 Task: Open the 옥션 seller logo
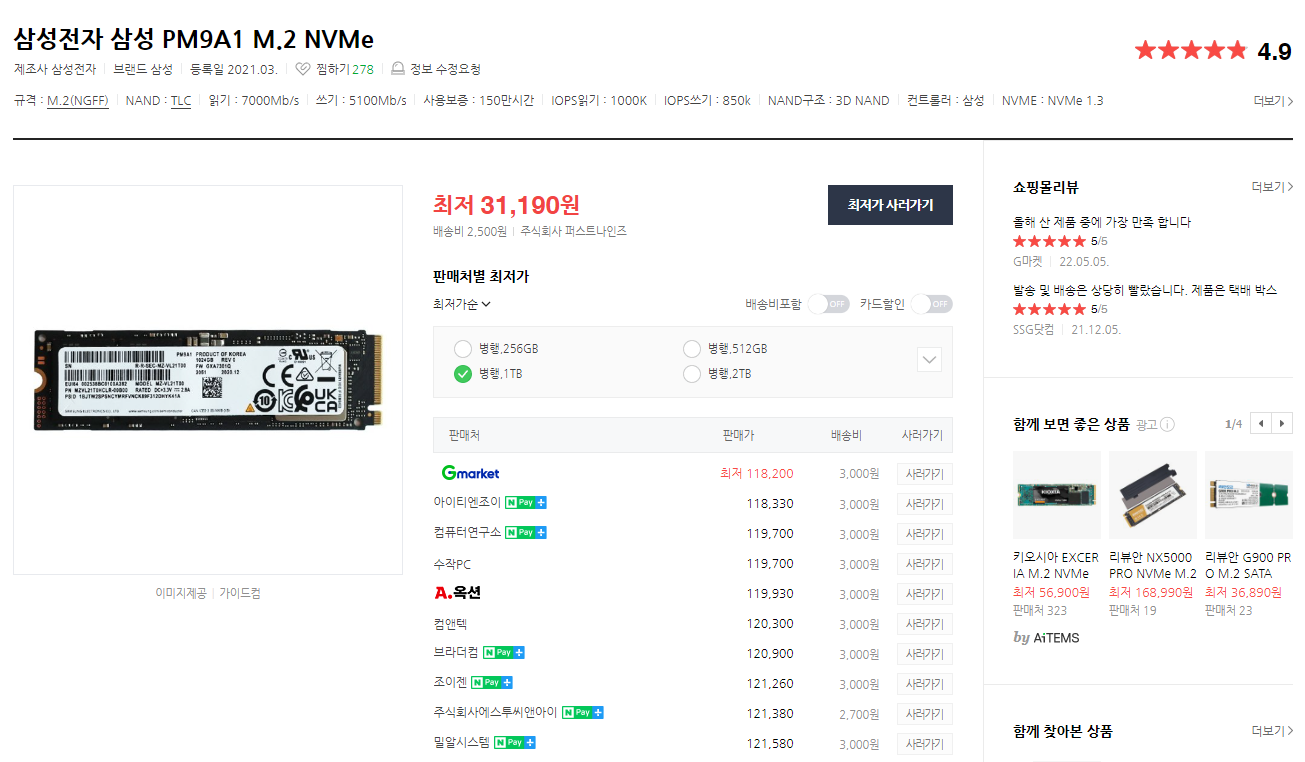click(458, 593)
